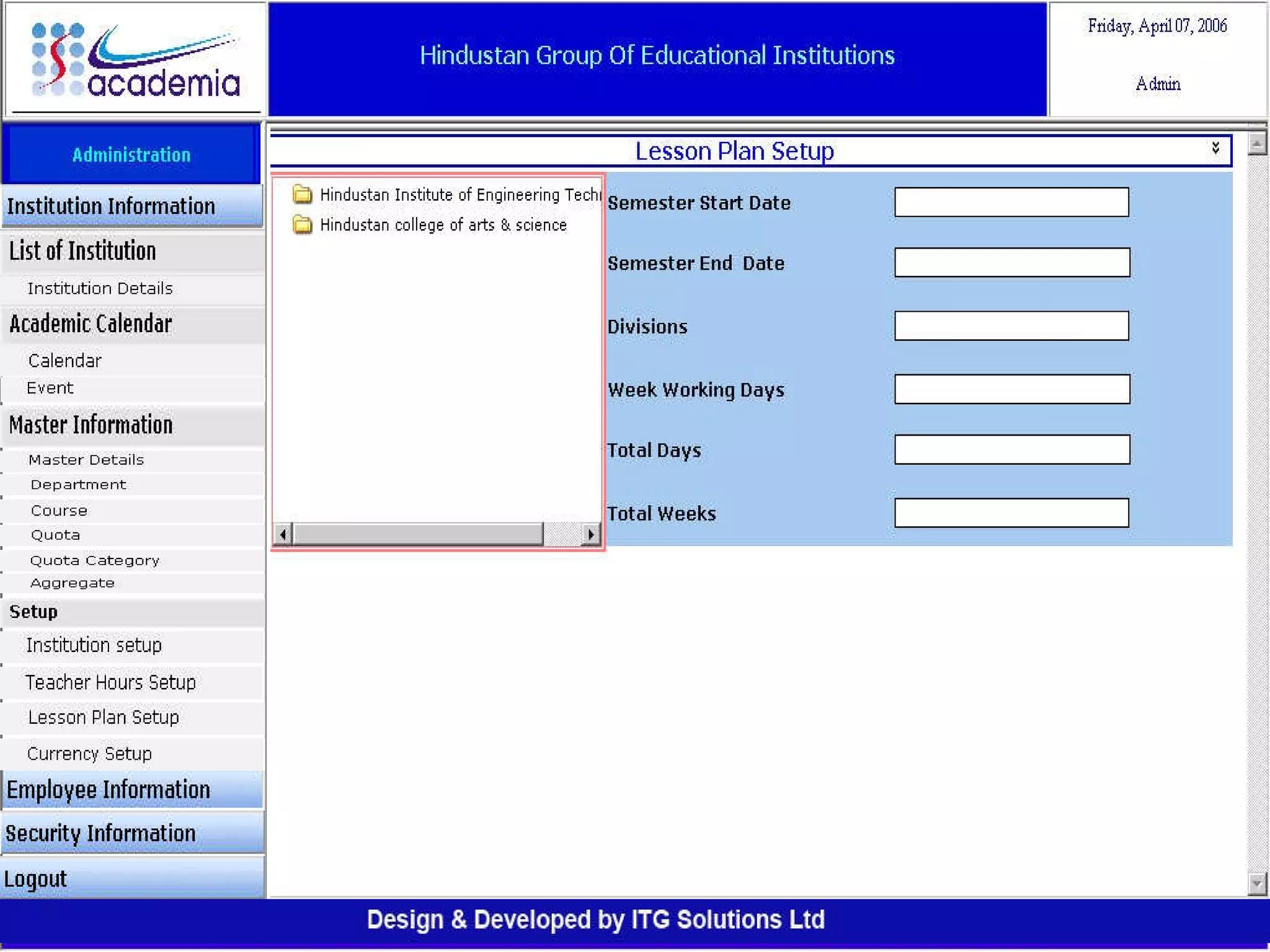Viewport: 1270px width, 952px height.
Task: Open Teacher Hours Setup menu item
Action: tap(110, 682)
